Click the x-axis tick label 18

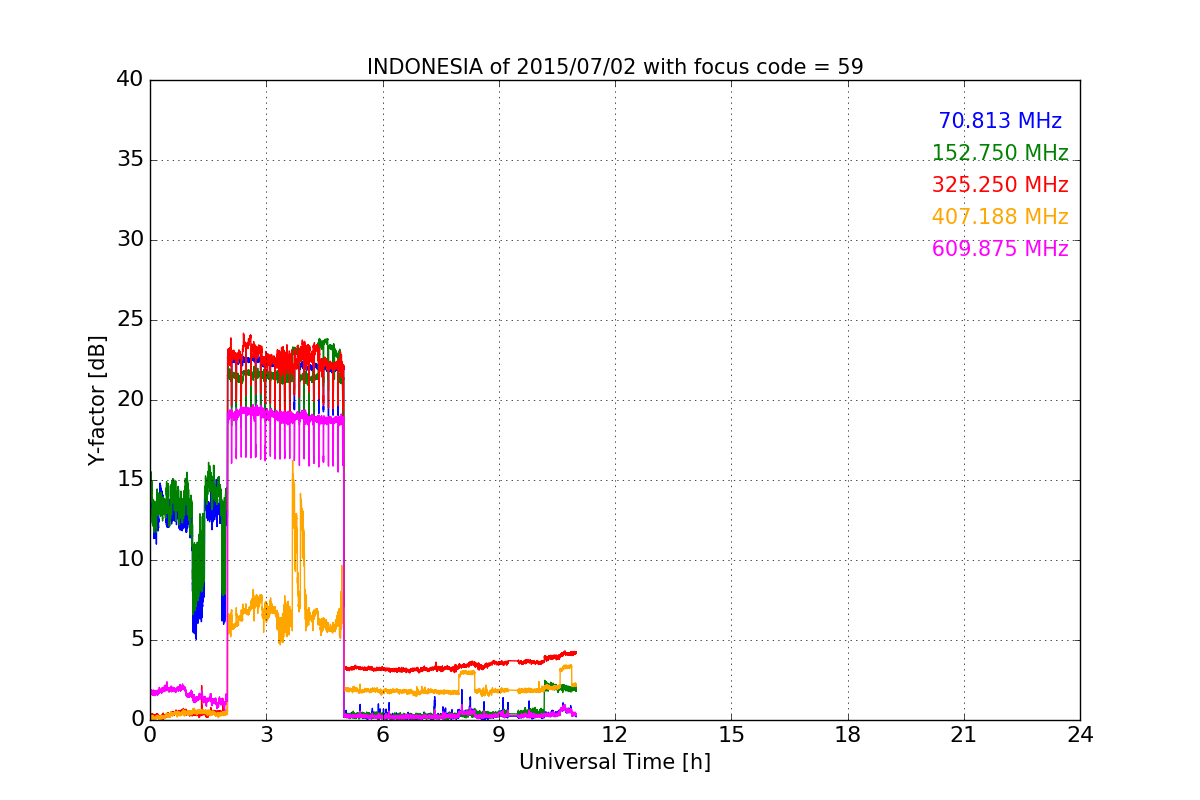coord(848,735)
